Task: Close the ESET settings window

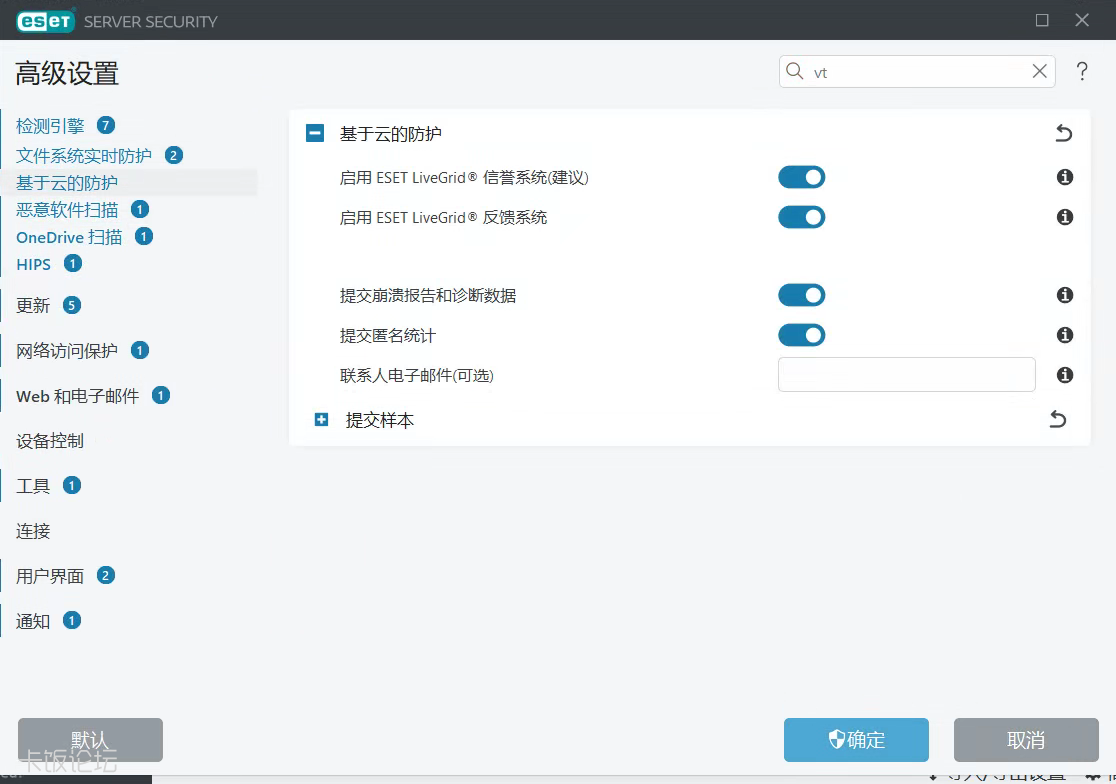Action: point(1082,20)
